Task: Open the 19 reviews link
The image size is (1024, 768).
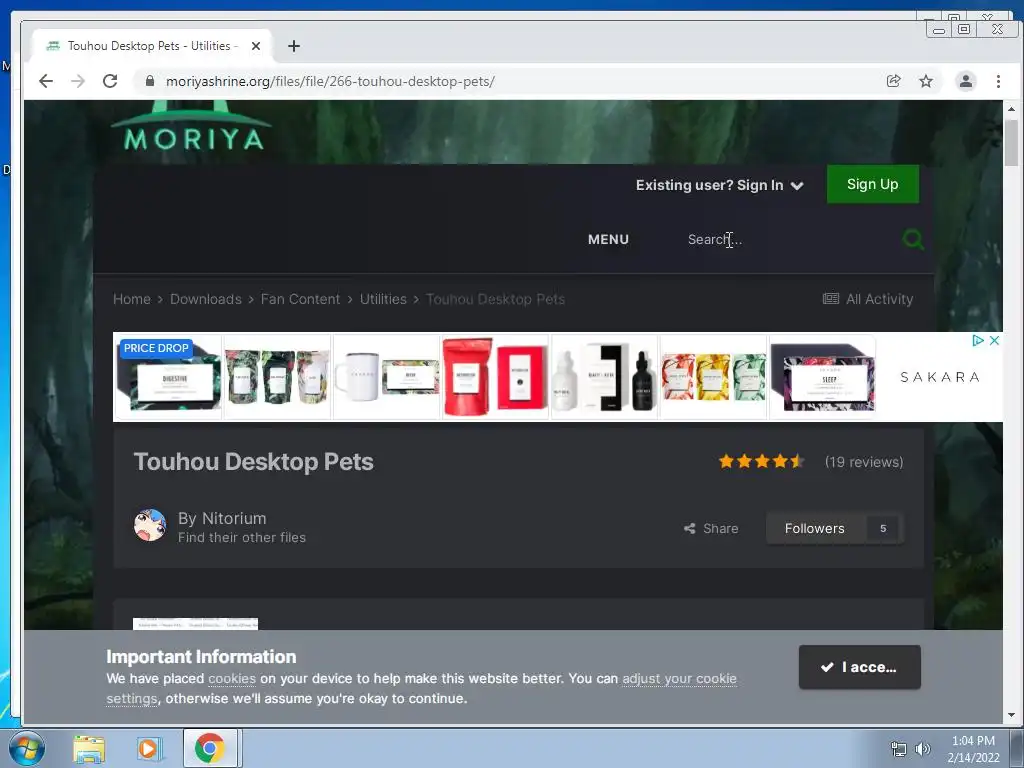Action: tap(864, 462)
